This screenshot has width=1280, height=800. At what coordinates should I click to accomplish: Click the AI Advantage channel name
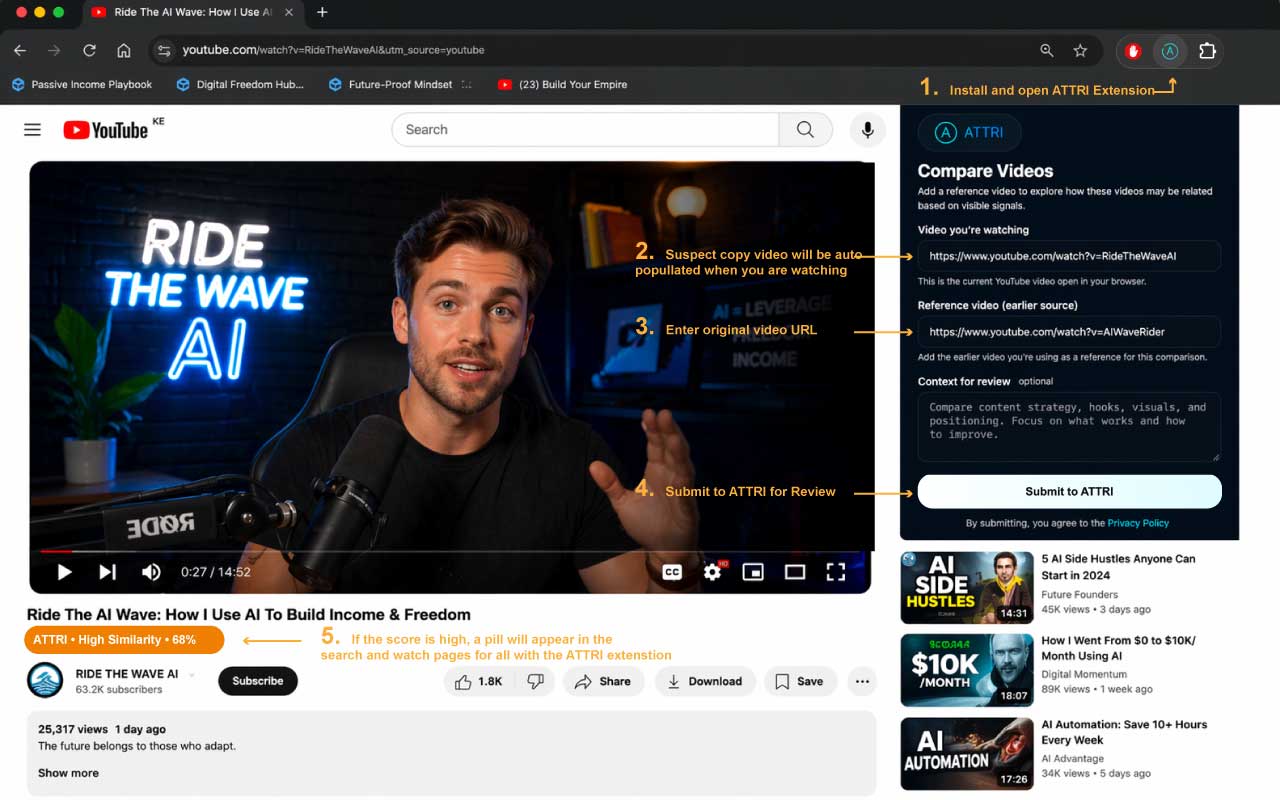(x=1075, y=759)
